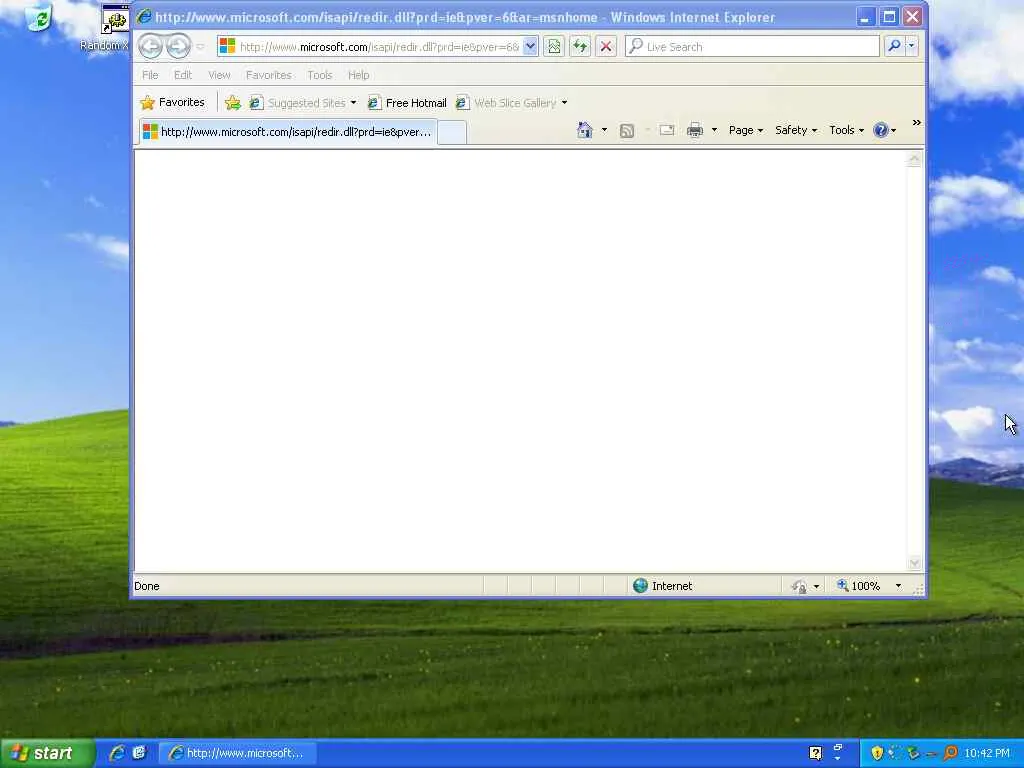Click the Print printer icon

(695, 130)
